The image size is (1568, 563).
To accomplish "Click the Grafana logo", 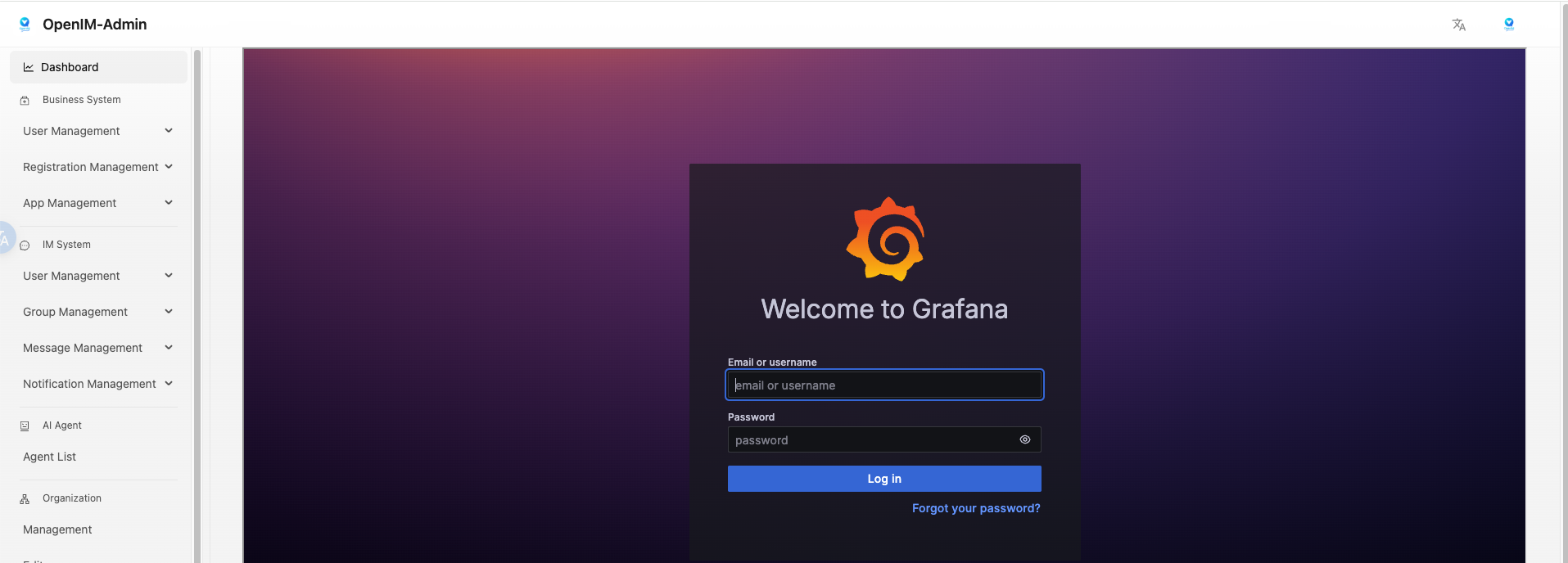I will coord(885,239).
